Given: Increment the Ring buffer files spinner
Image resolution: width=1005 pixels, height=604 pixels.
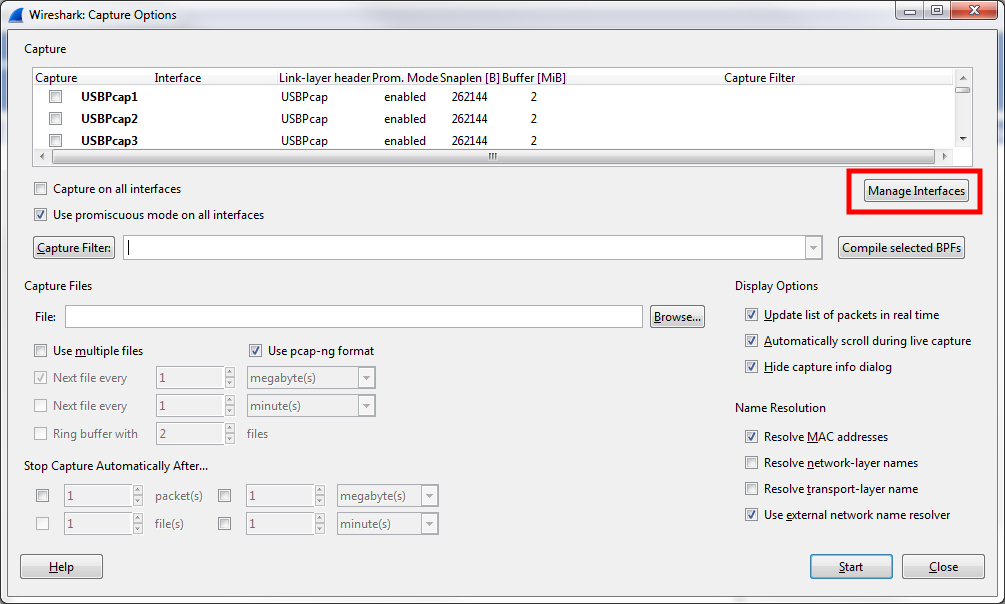Looking at the screenshot, I should click(230, 428).
